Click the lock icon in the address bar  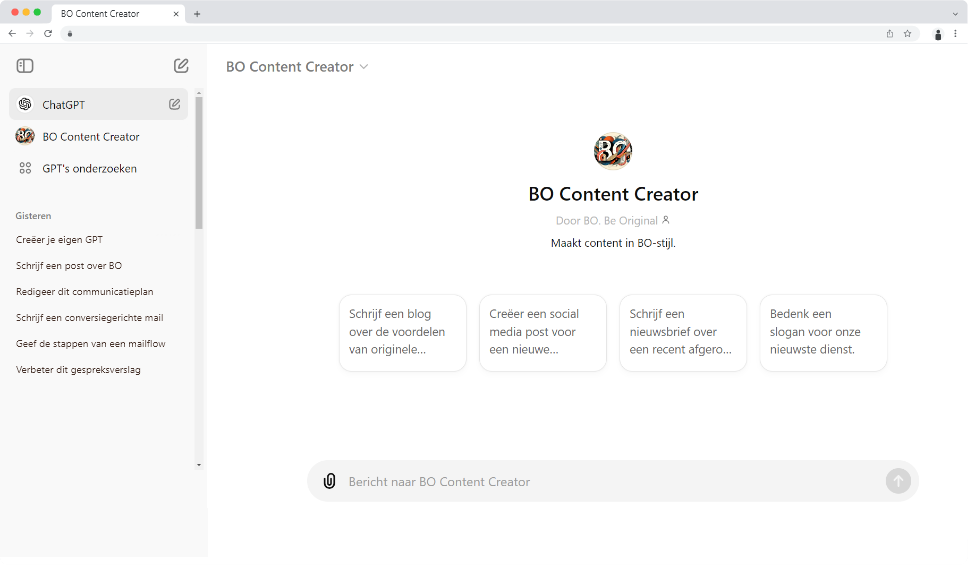point(70,34)
